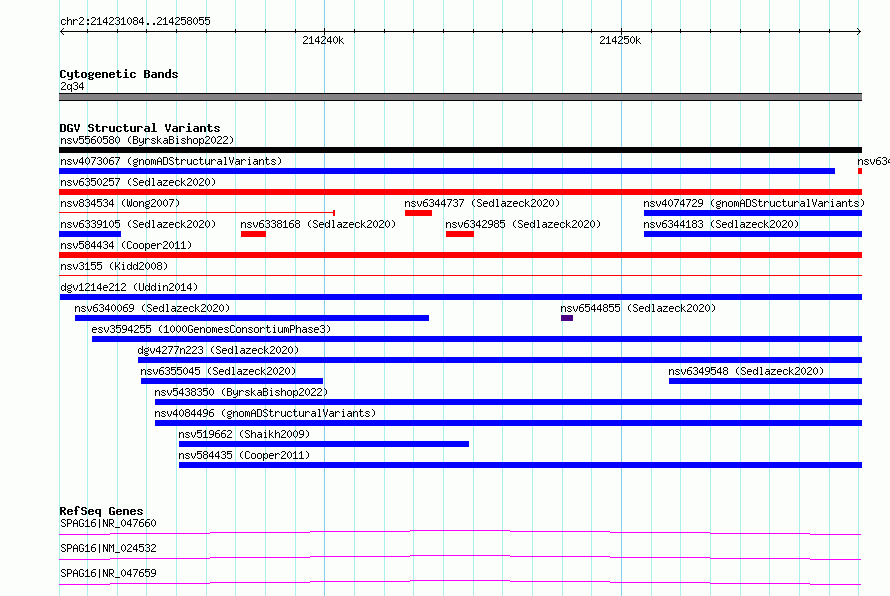Click the Cytogenetic Bands track title
Viewport: 890px width, 596px height.
click(x=119, y=74)
